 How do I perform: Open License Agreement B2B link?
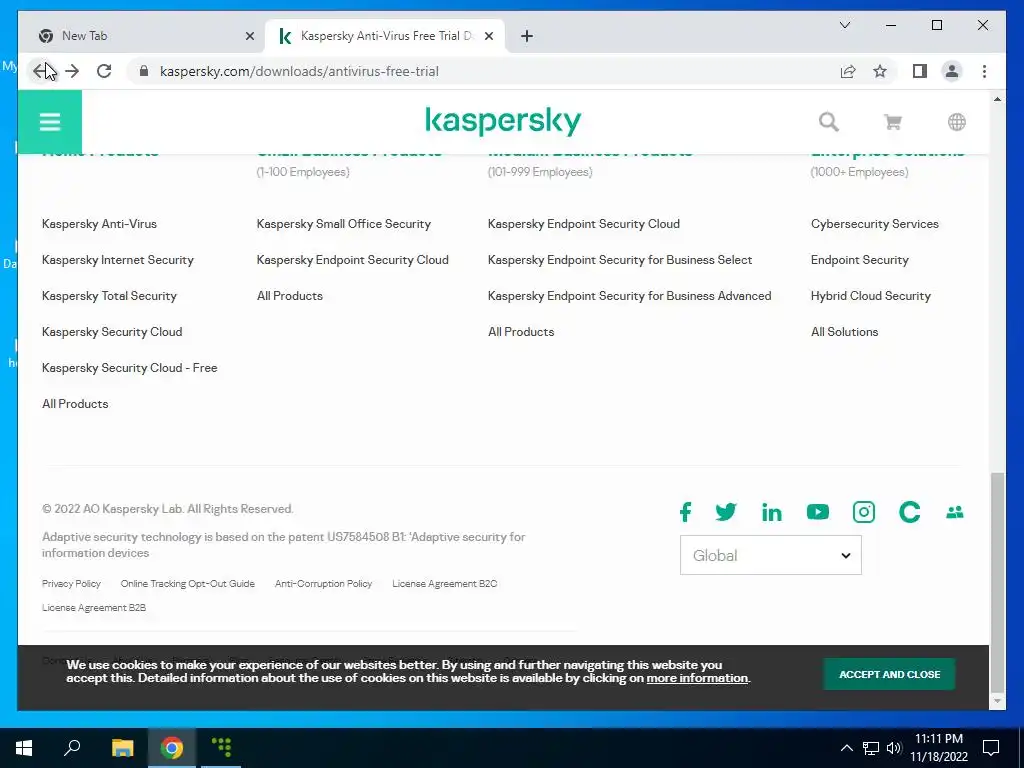[93, 607]
